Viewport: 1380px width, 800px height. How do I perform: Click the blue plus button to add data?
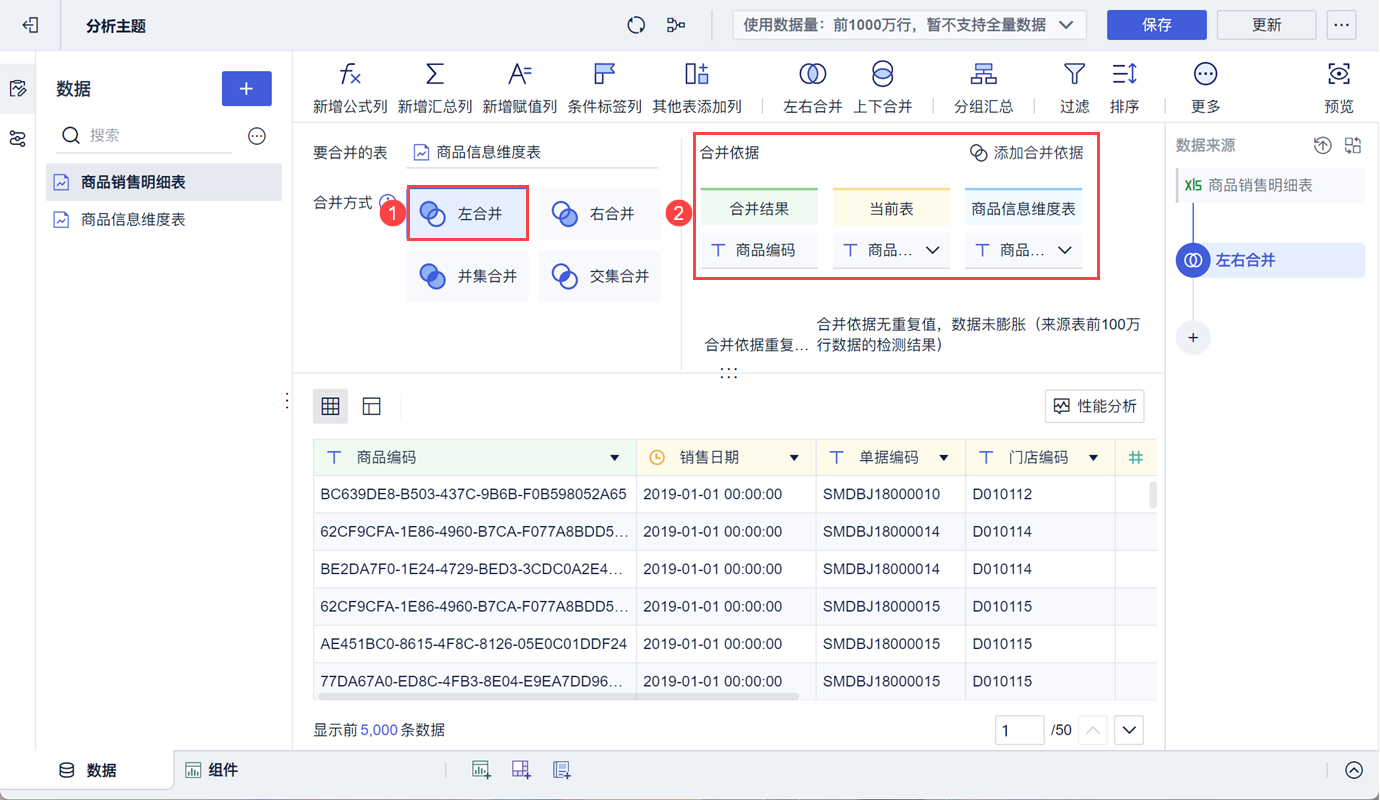pyautogui.click(x=246, y=89)
